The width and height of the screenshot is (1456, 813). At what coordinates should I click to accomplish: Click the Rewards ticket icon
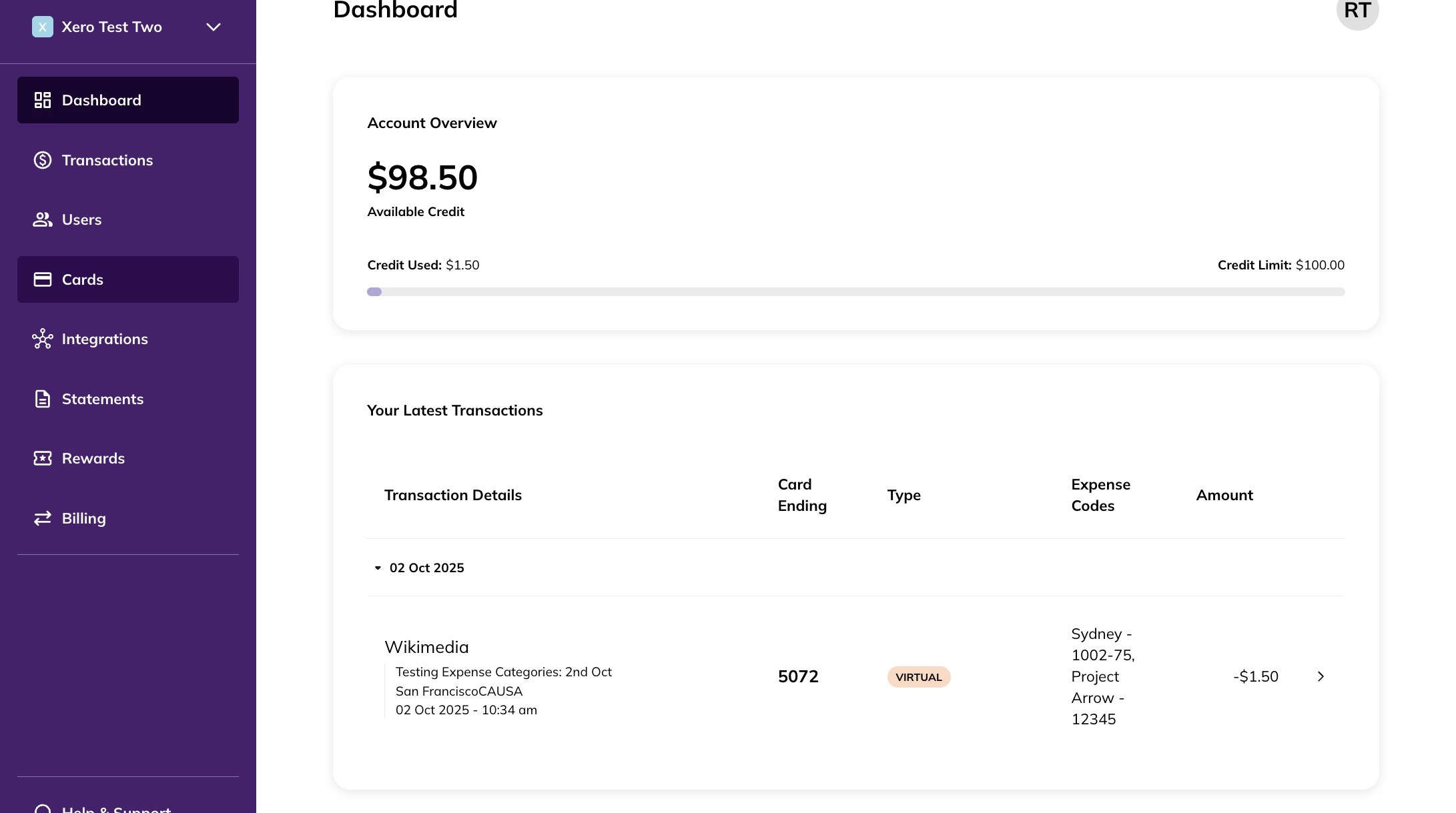pyautogui.click(x=43, y=458)
